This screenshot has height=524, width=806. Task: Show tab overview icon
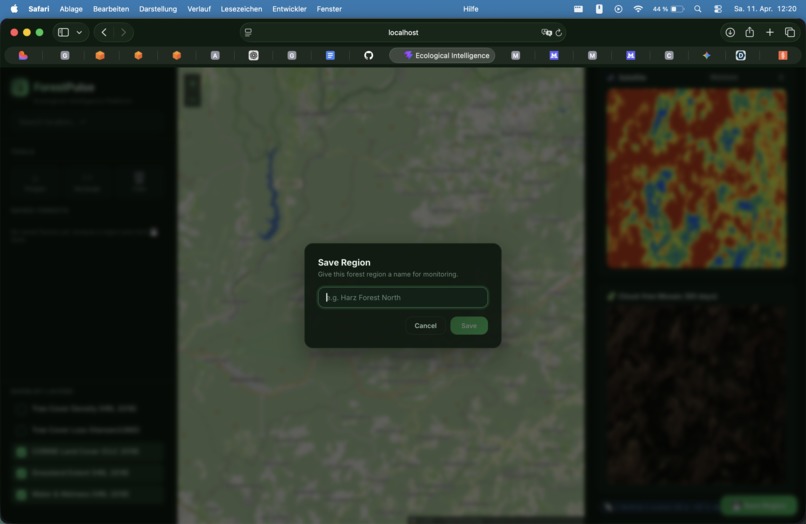pyautogui.click(x=790, y=32)
